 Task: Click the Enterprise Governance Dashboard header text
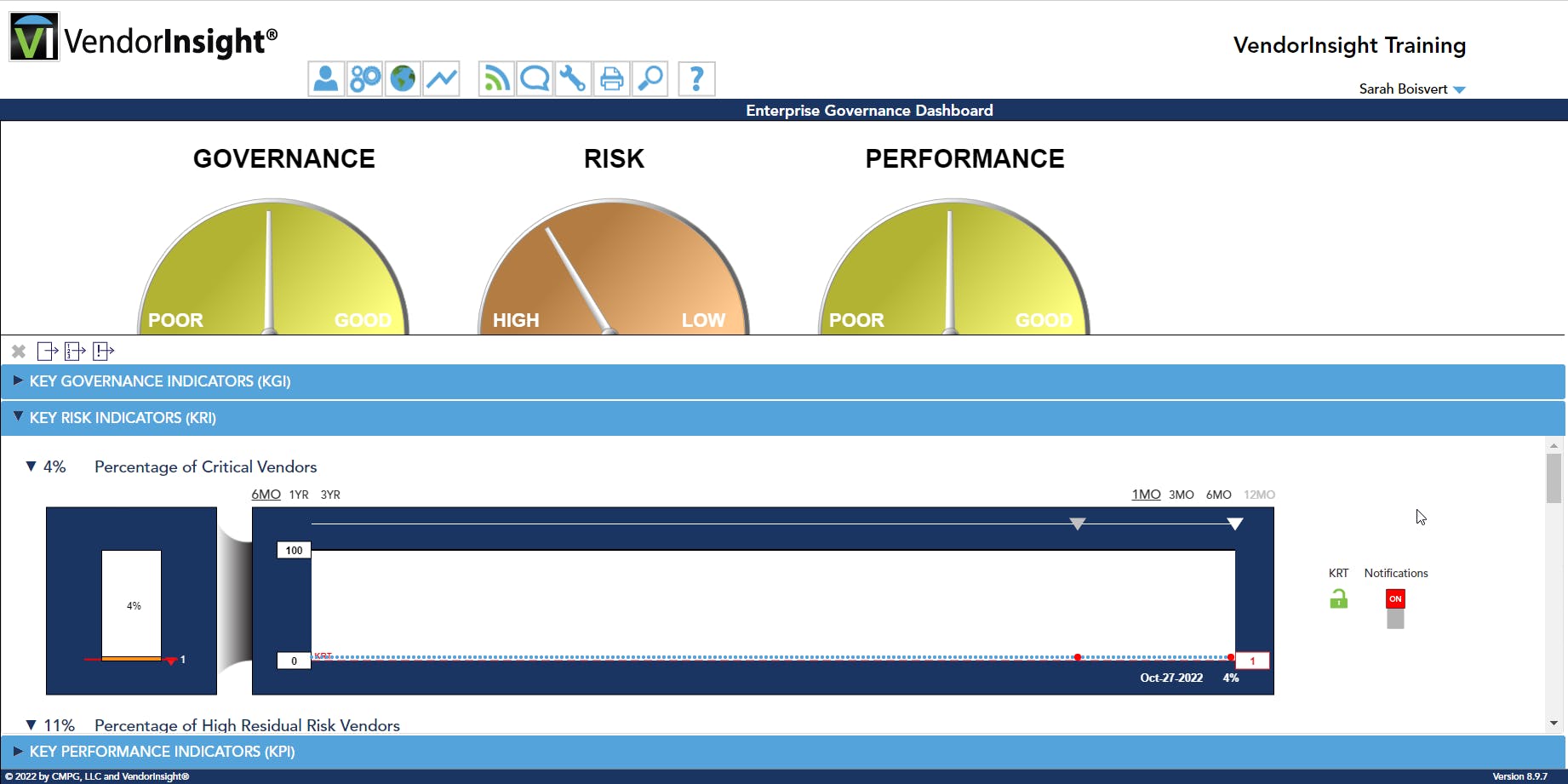(x=869, y=111)
